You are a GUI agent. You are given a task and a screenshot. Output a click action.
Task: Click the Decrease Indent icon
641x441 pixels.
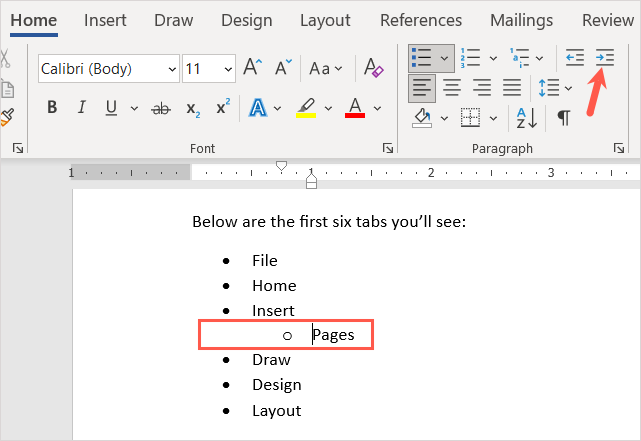pyautogui.click(x=575, y=58)
